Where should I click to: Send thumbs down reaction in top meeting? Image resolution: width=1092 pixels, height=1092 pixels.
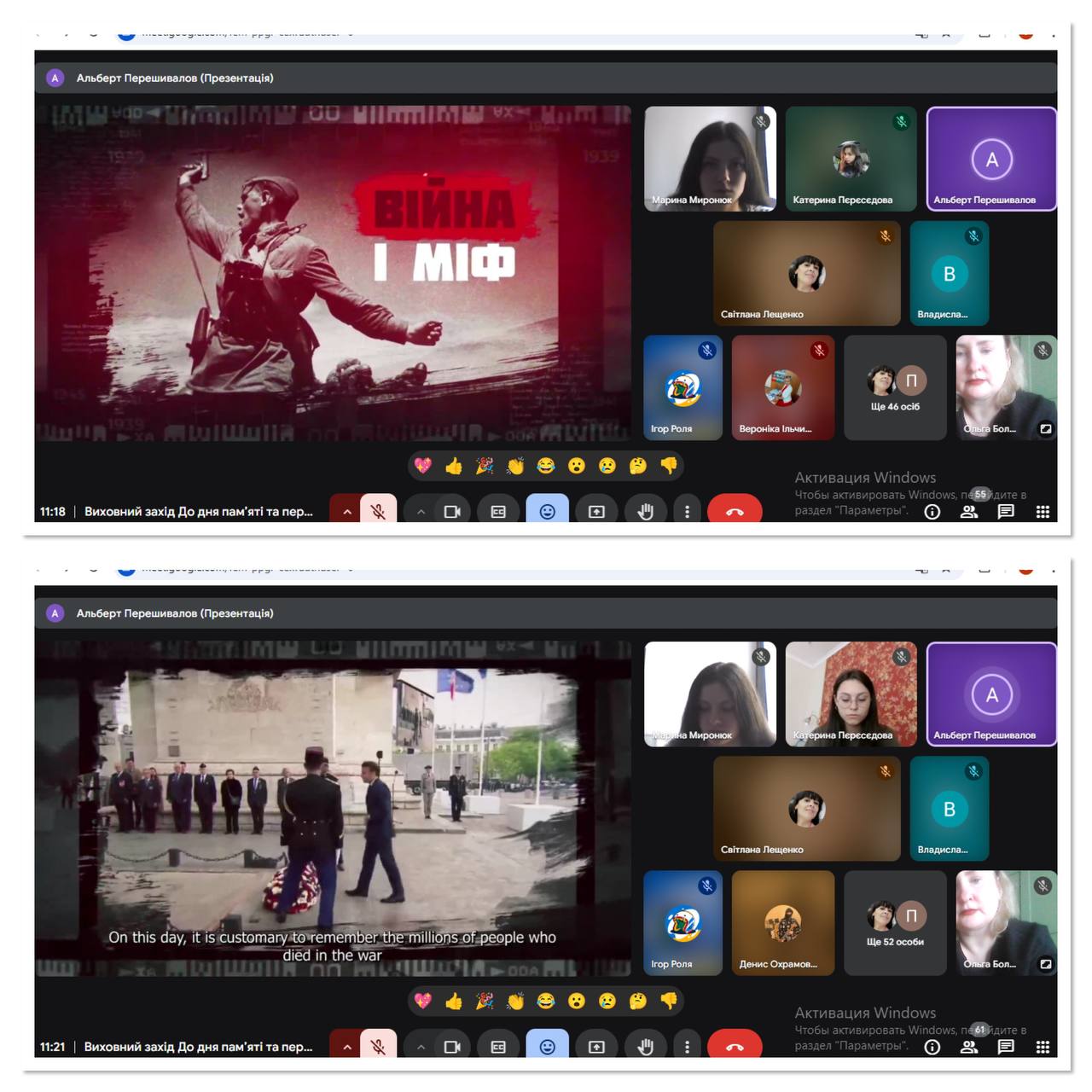[x=669, y=466]
